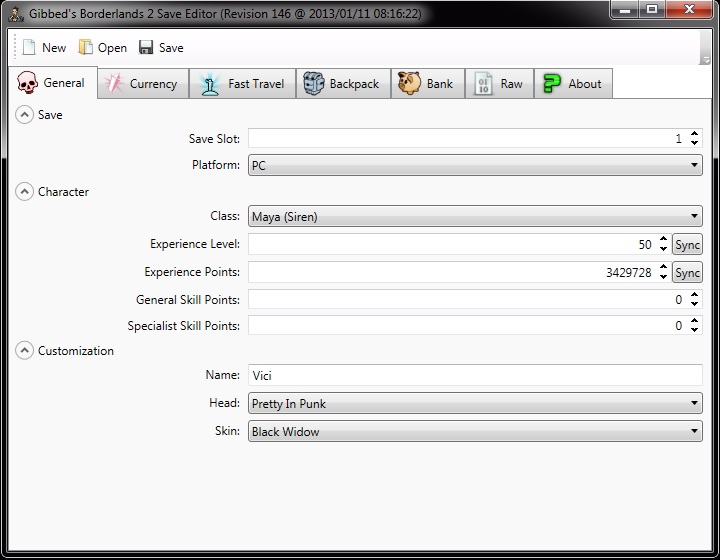Maximize the Save Editor window
This screenshot has height=560, width=720.
pos(652,10)
